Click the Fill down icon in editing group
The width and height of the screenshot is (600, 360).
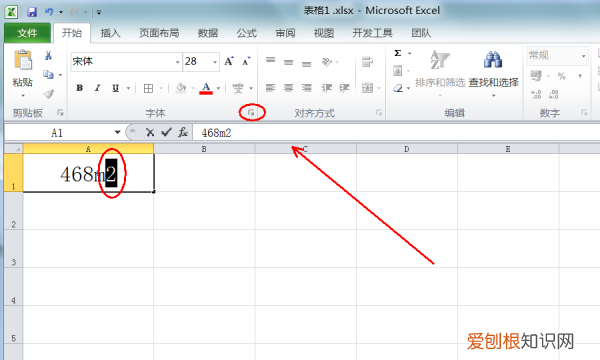pyautogui.click(x=398, y=71)
